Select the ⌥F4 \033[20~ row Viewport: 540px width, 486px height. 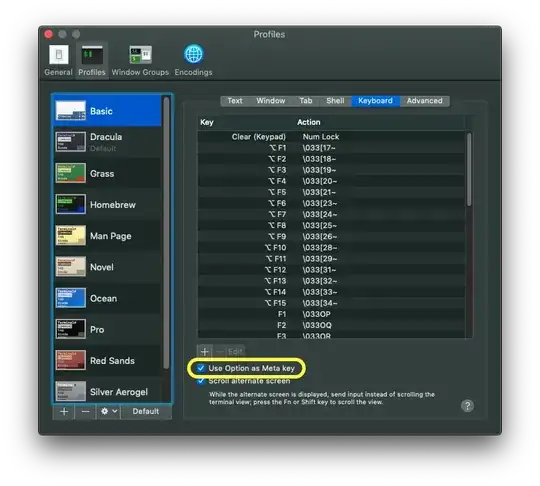tap(331, 181)
